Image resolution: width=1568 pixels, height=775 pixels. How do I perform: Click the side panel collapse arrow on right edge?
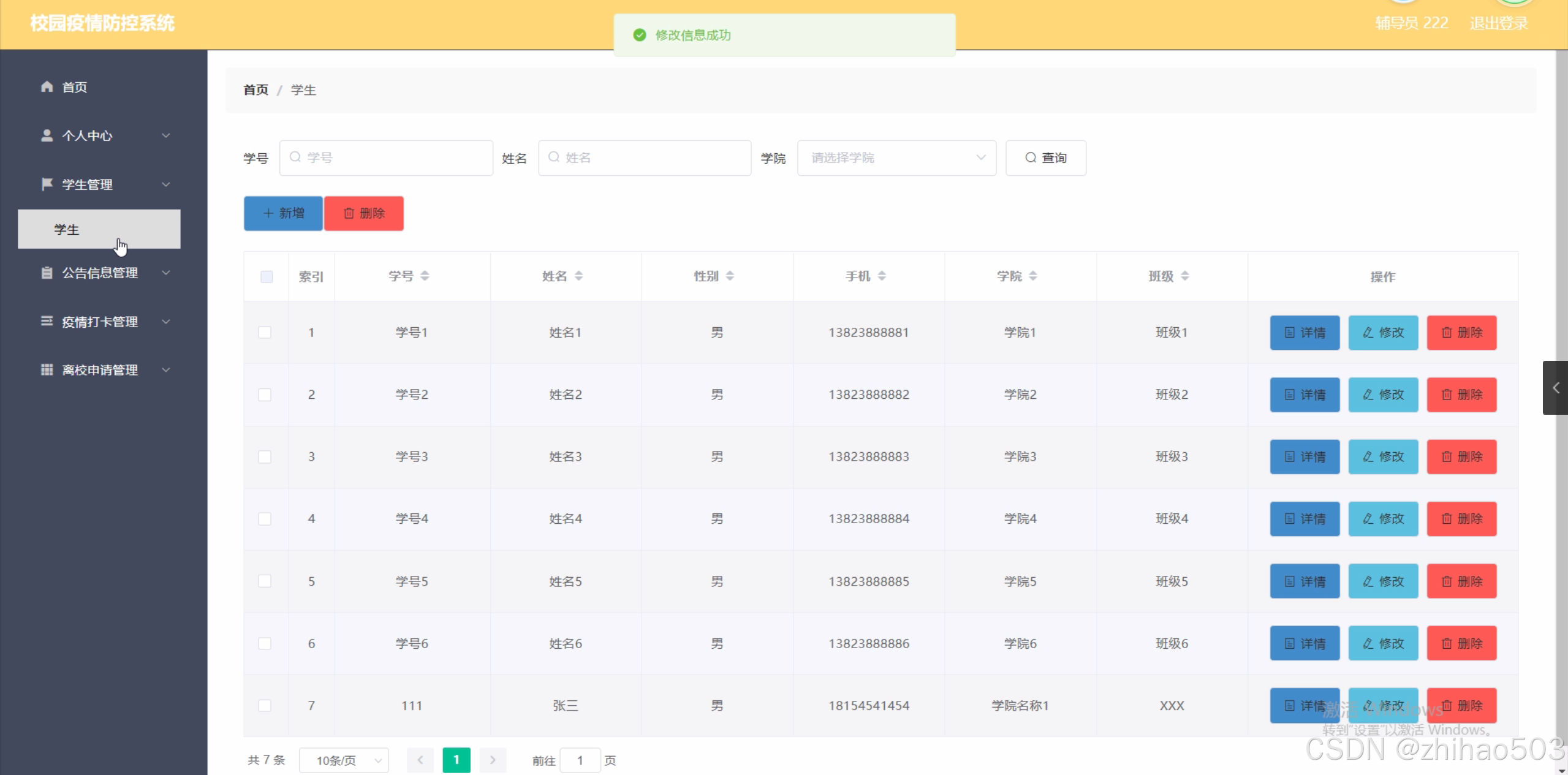click(1555, 388)
